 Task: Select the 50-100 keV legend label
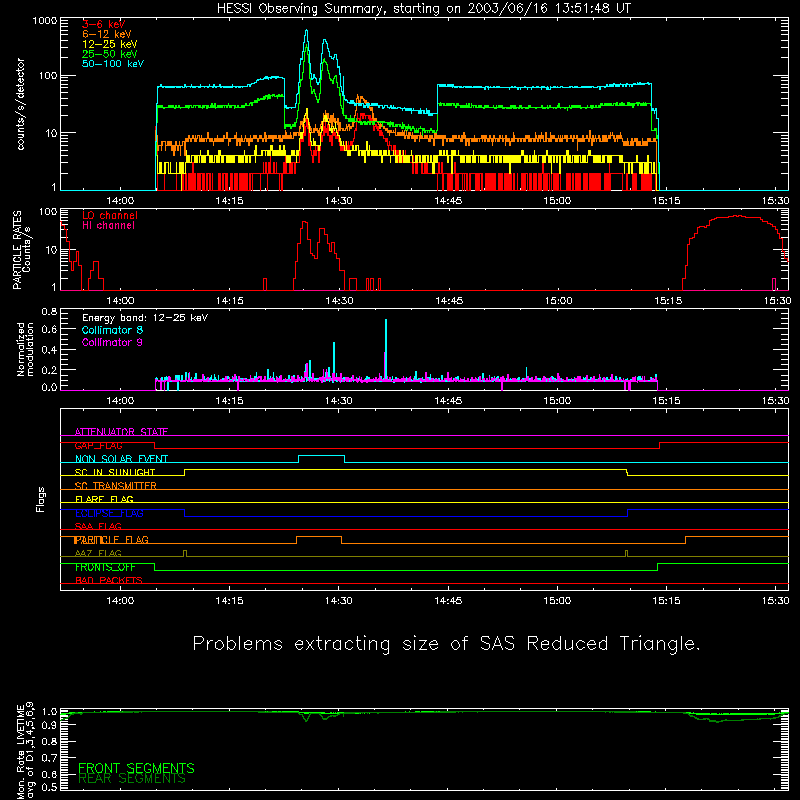coord(113,64)
